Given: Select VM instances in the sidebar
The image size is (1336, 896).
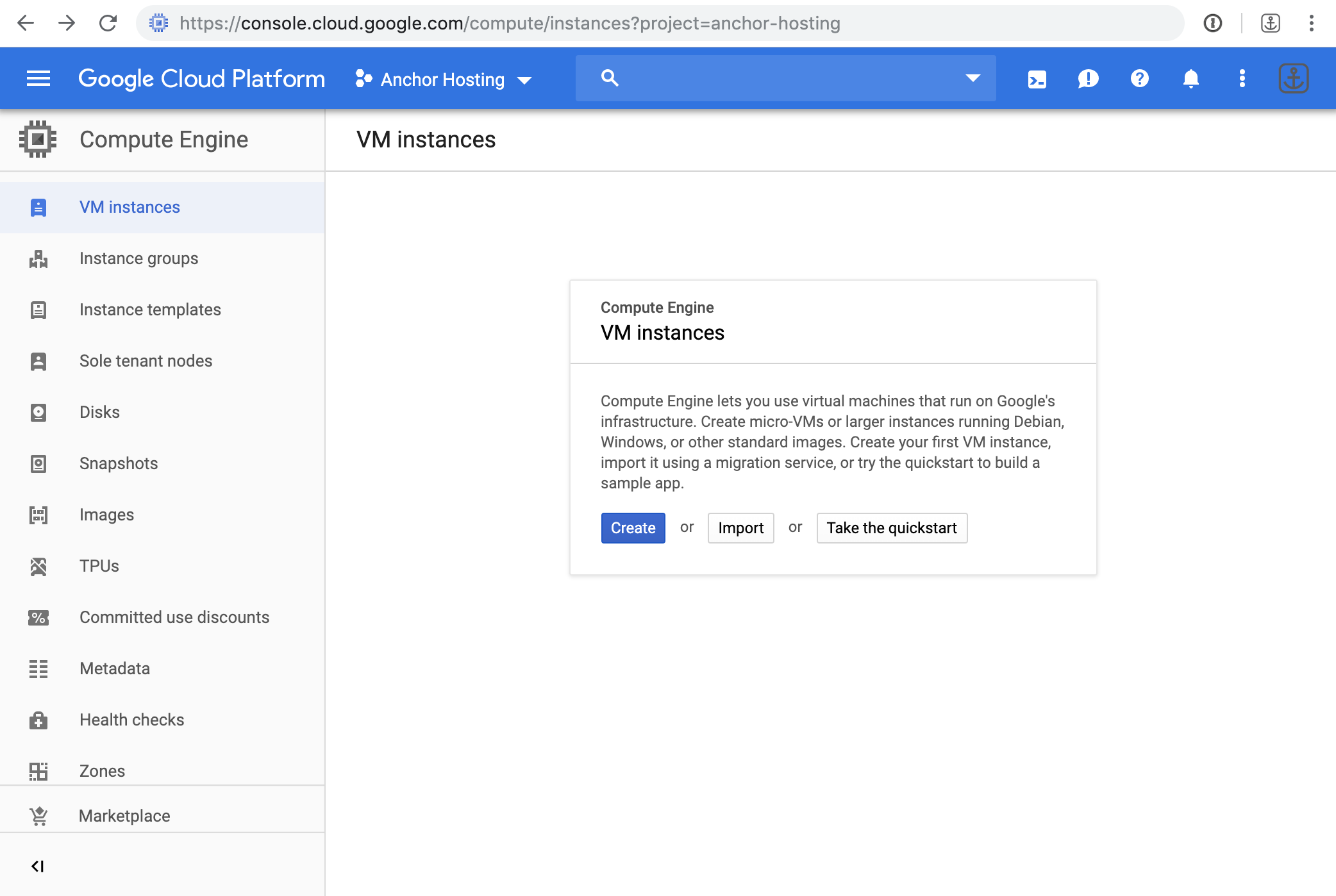Looking at the screenshot, I should click(162, 208).
